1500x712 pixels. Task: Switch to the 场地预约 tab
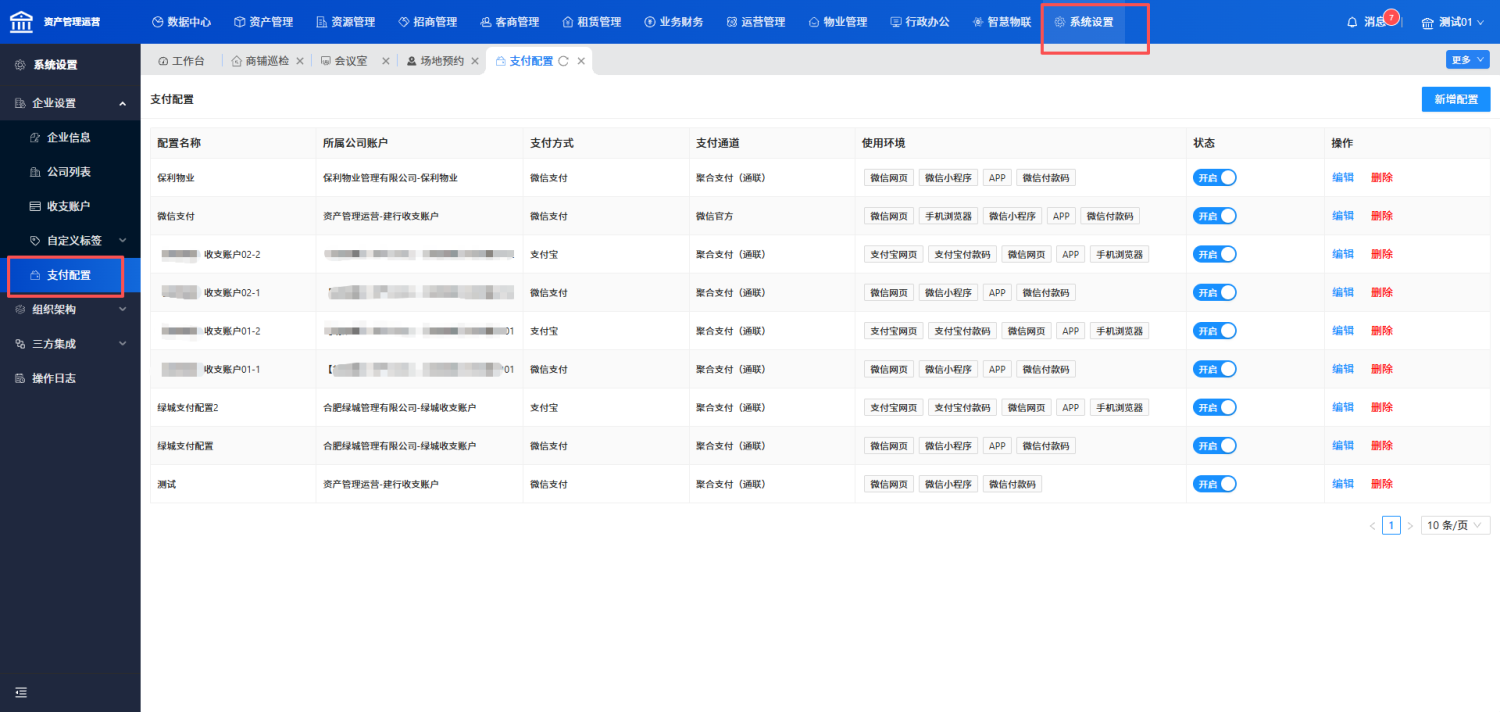pos(441,61)
